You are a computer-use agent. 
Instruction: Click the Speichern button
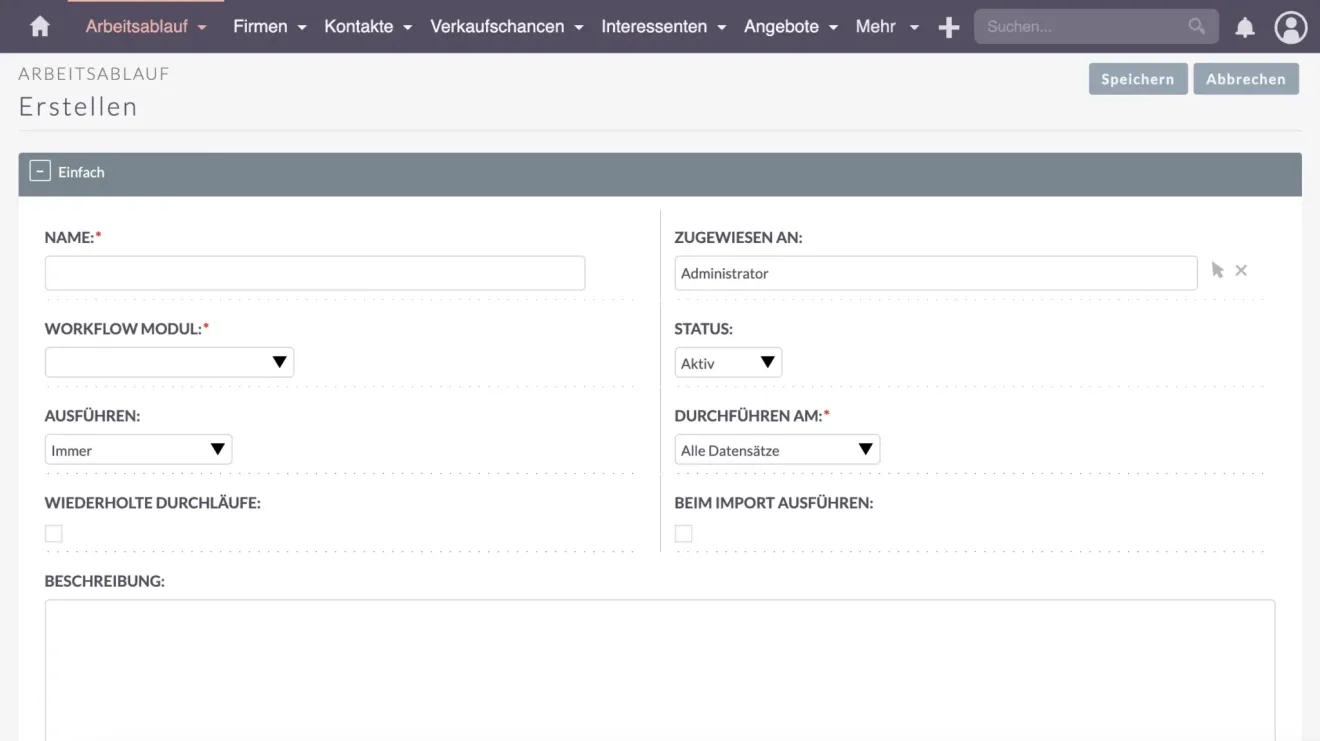click(x=1137, y=78)
